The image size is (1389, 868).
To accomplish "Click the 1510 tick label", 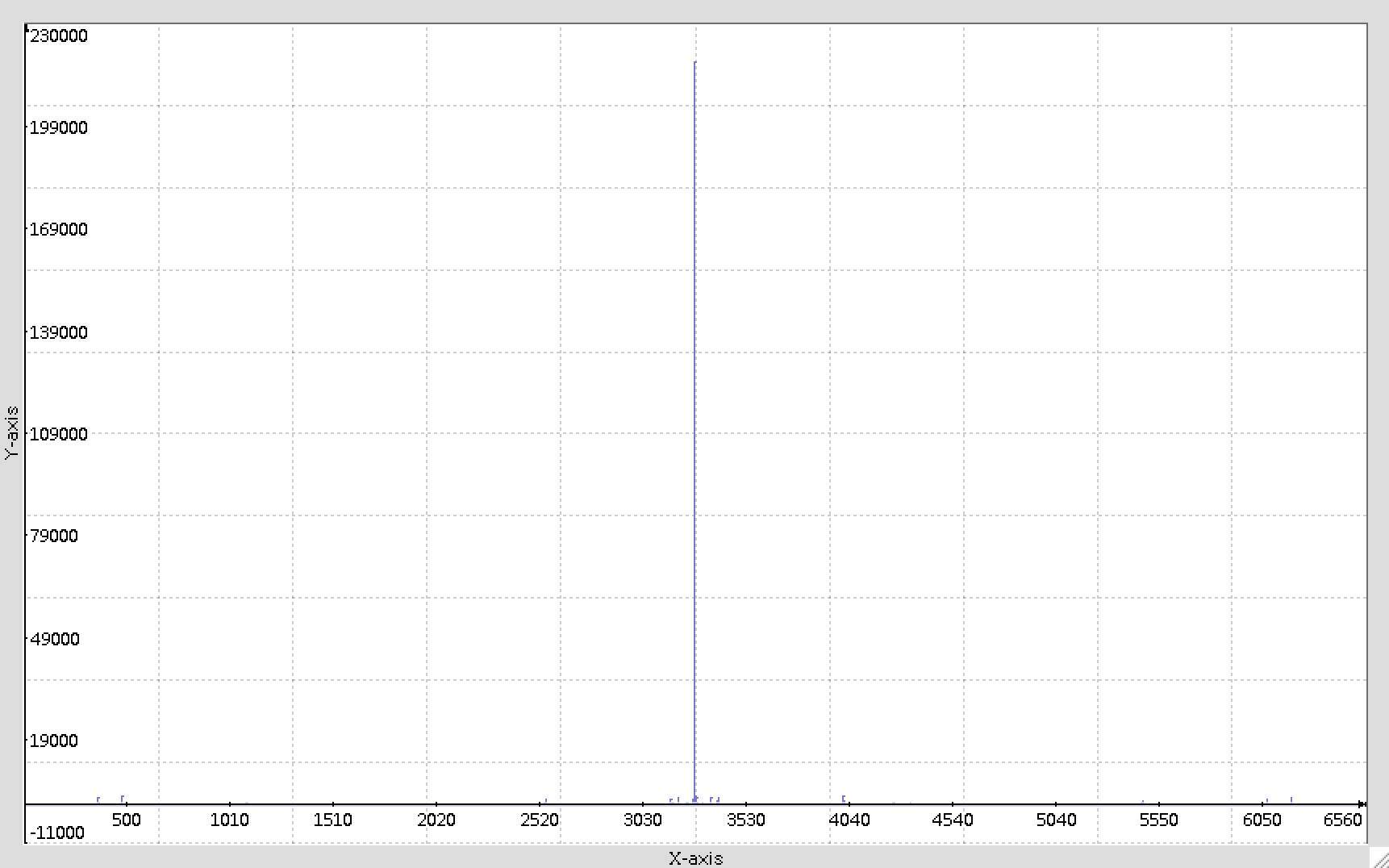I will [x=332, y=820].
